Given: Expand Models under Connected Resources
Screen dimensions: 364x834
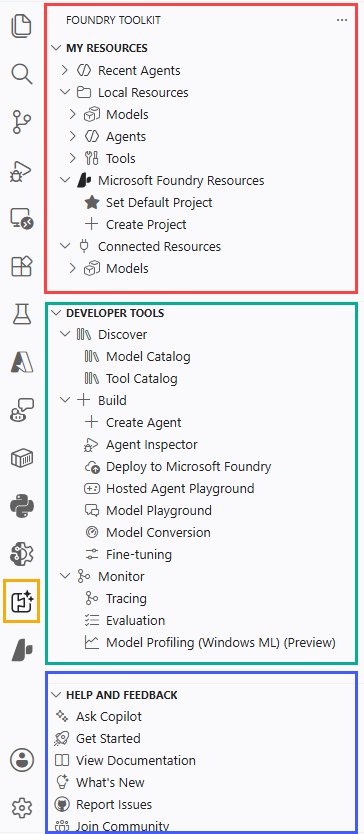Looking at the screenshot, I should click(x=73, y=269).
